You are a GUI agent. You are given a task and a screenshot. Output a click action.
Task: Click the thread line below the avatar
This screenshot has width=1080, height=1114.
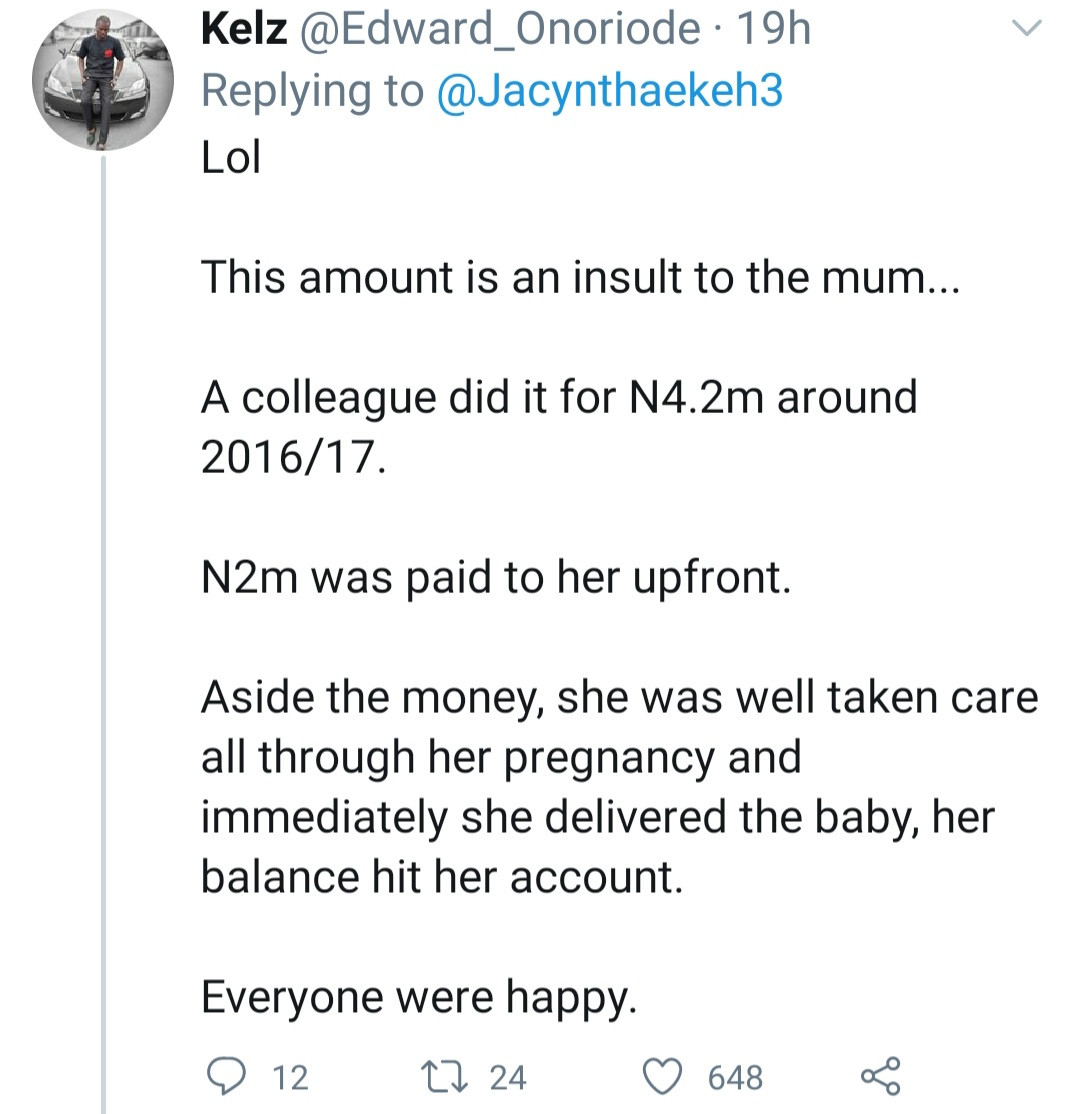tap(104, 632)
